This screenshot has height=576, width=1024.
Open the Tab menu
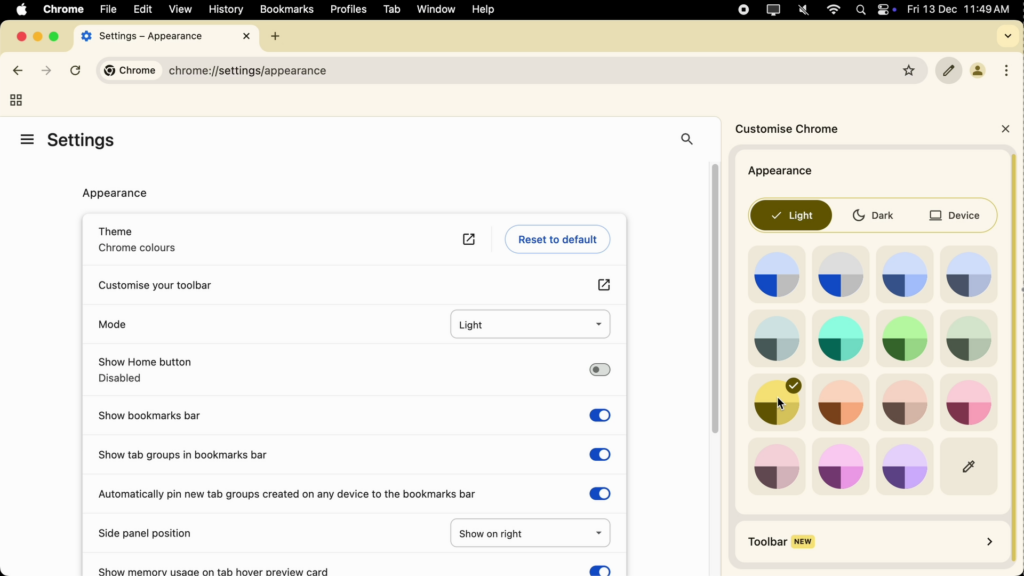tap(392, 9)
